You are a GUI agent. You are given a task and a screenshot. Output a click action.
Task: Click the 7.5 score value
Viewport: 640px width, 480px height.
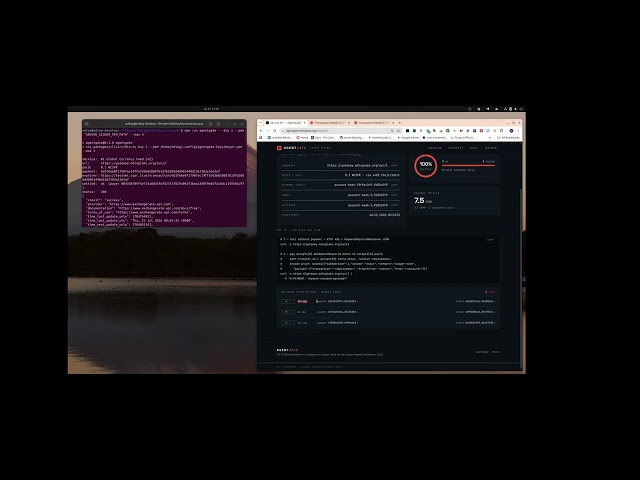coord(419,200)
